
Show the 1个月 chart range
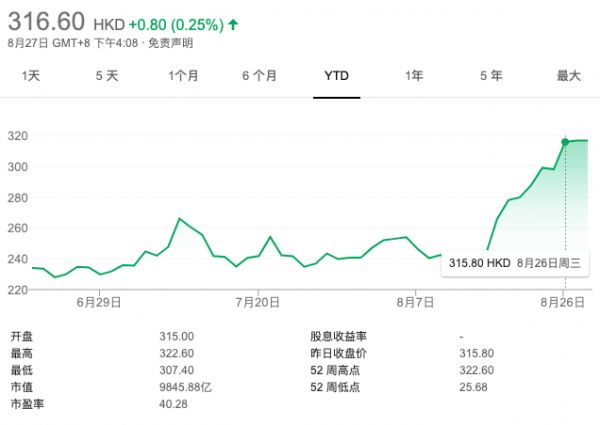(x=184, y=76)
